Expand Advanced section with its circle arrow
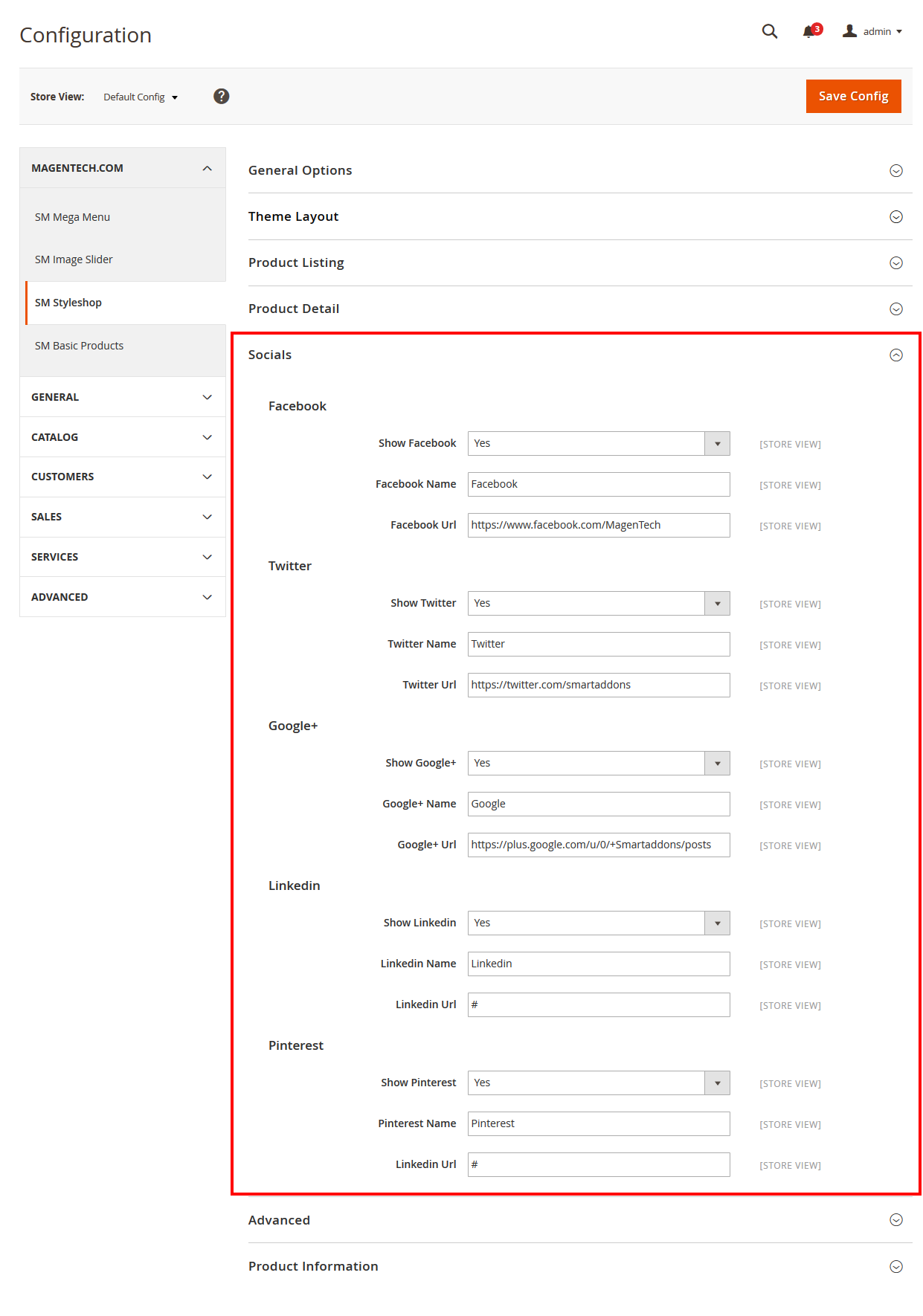 pos(896,1220)
